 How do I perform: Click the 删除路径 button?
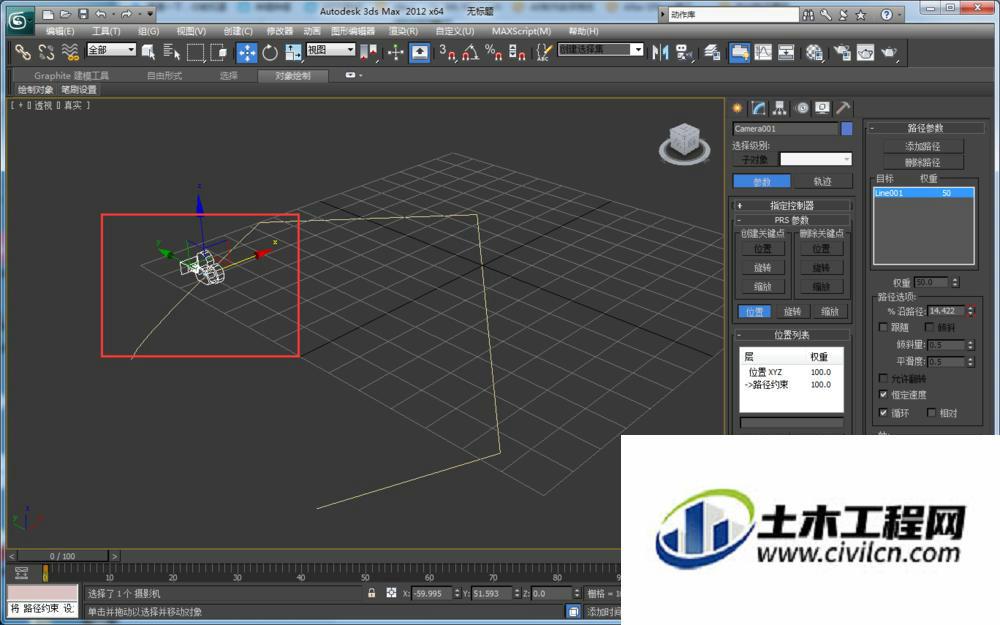point(923,163)
